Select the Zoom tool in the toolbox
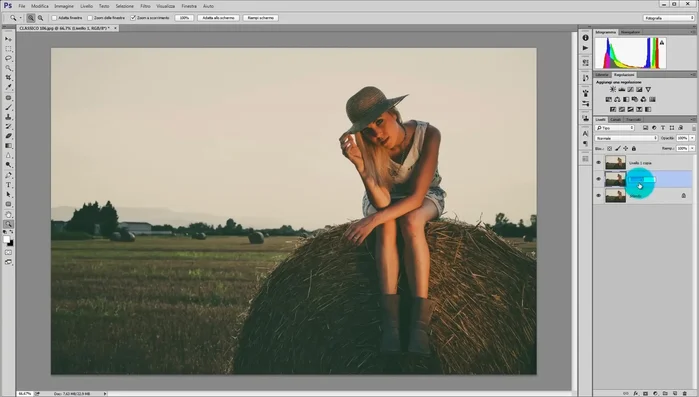Image resolution: width=699 pixels, height=397 pixels. pyautogui.click(x=8, y=224)
